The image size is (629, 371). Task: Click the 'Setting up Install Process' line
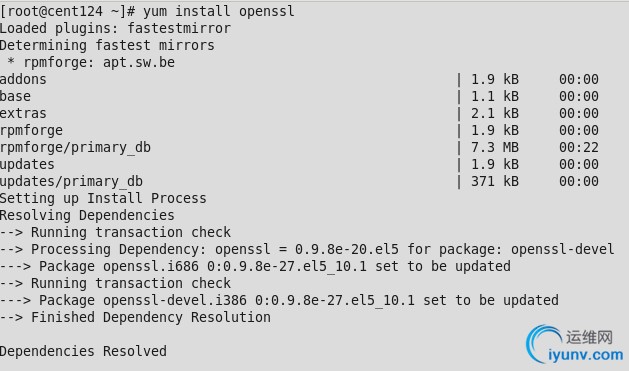pos(103,198)
